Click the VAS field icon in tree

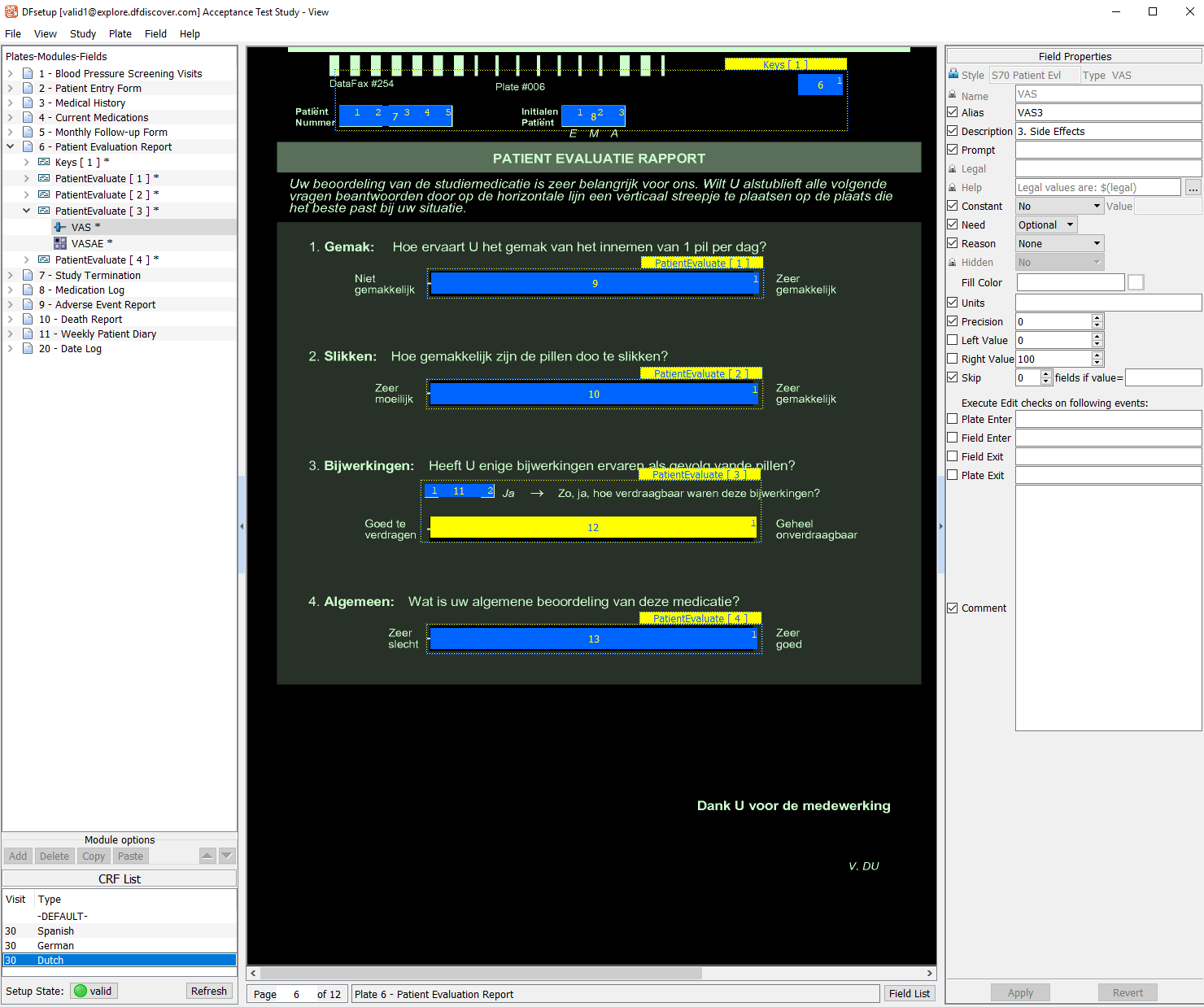pos(60,228)
